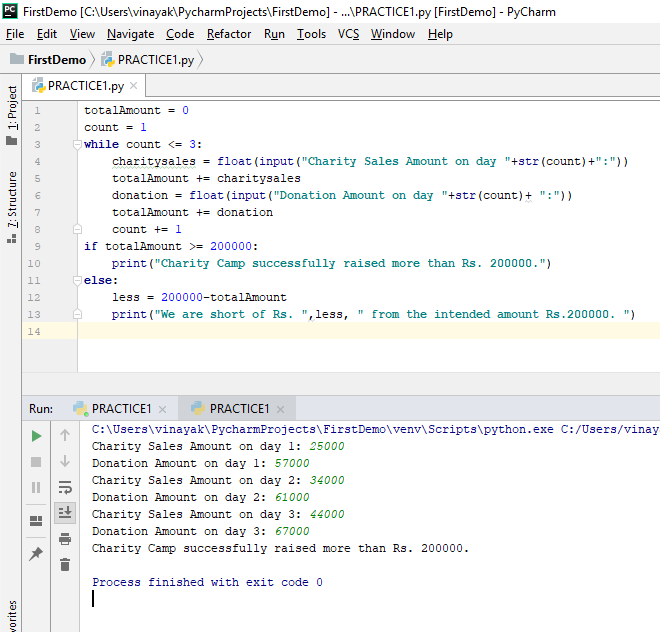The width and height of the screenshot is (660, 632).
Task: Open the VCS menu
Action: coord(349,34)
